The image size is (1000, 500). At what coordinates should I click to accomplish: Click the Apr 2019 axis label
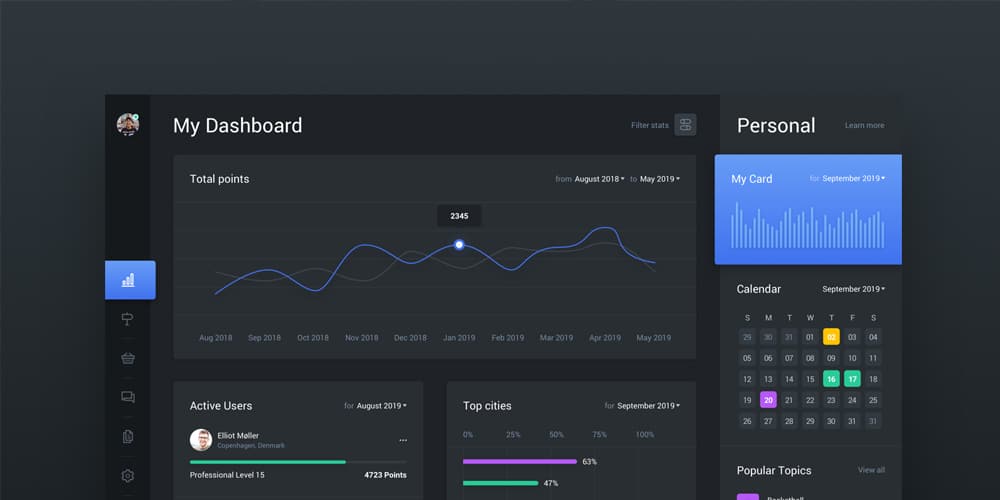tap(605, 338)
